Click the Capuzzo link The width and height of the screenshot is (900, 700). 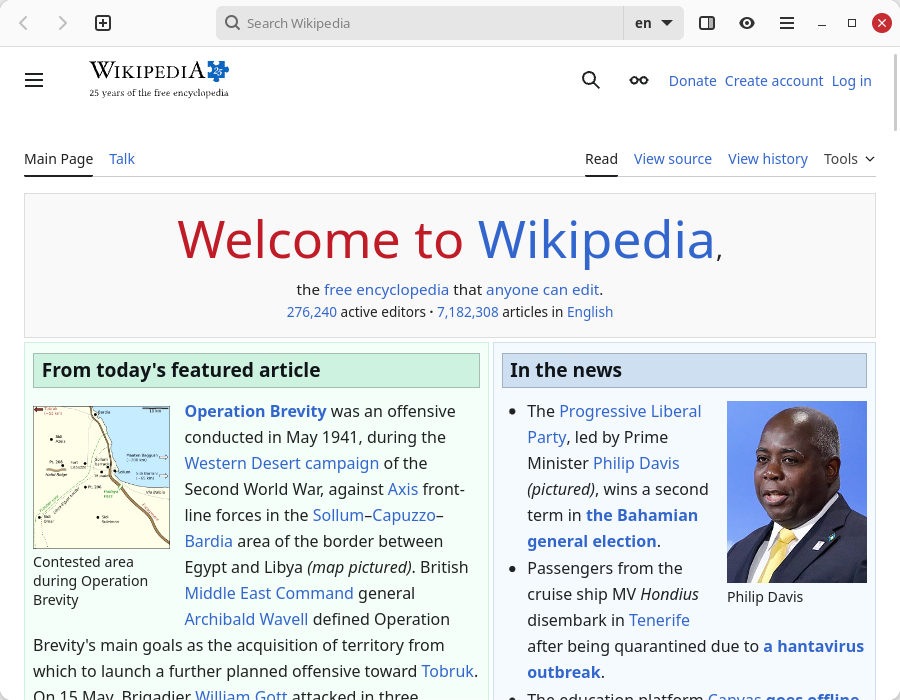[x=404, y=515]
